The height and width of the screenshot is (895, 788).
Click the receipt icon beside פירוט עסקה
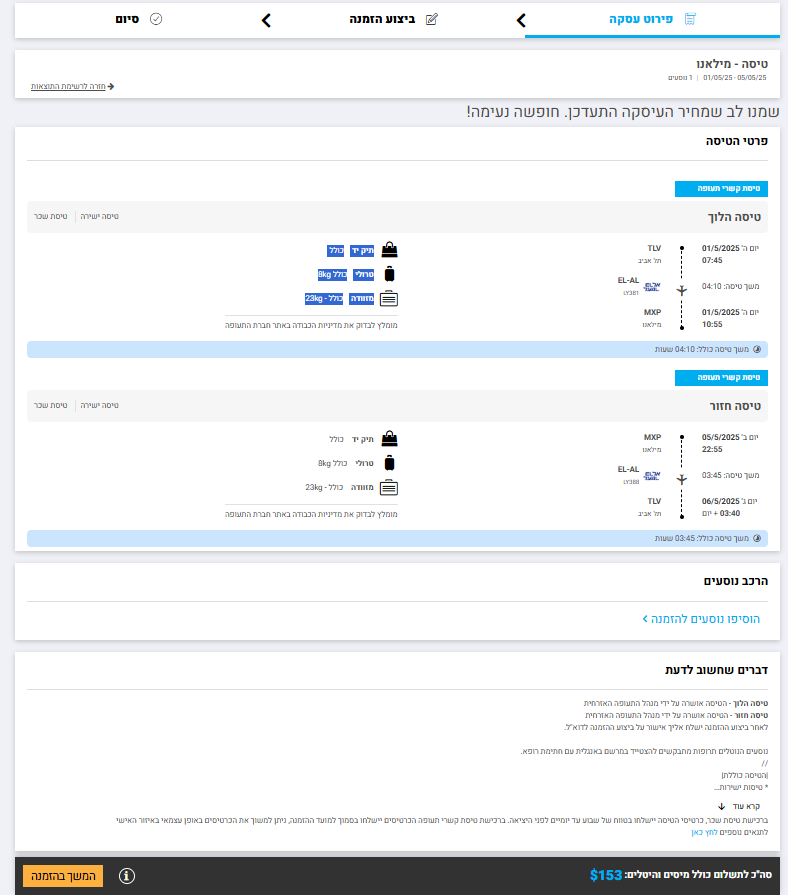click(x=690, y=19)
